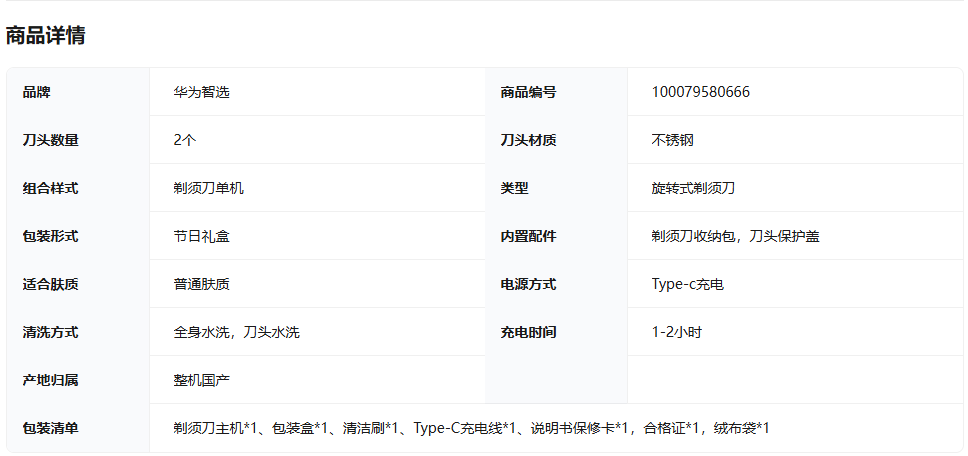Click the 包装形式 value 节日礼盒
The height and width of the screenshot is (456, 968).
[201, 236]
